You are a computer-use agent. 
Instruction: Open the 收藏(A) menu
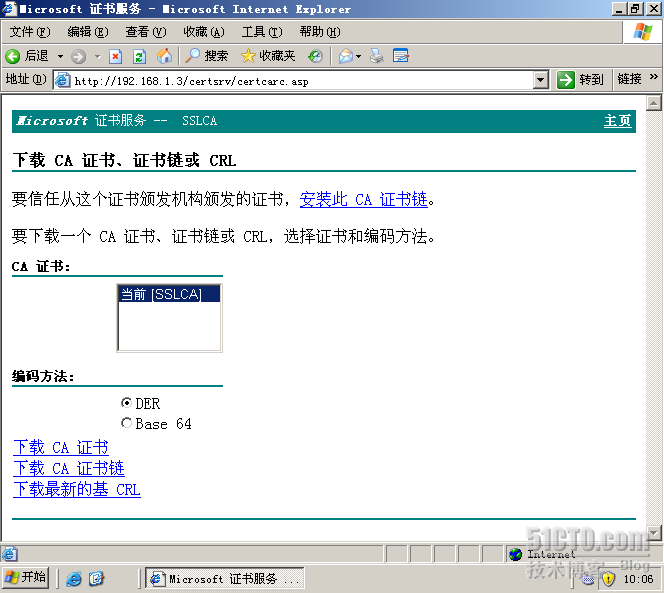pos(204,32)
